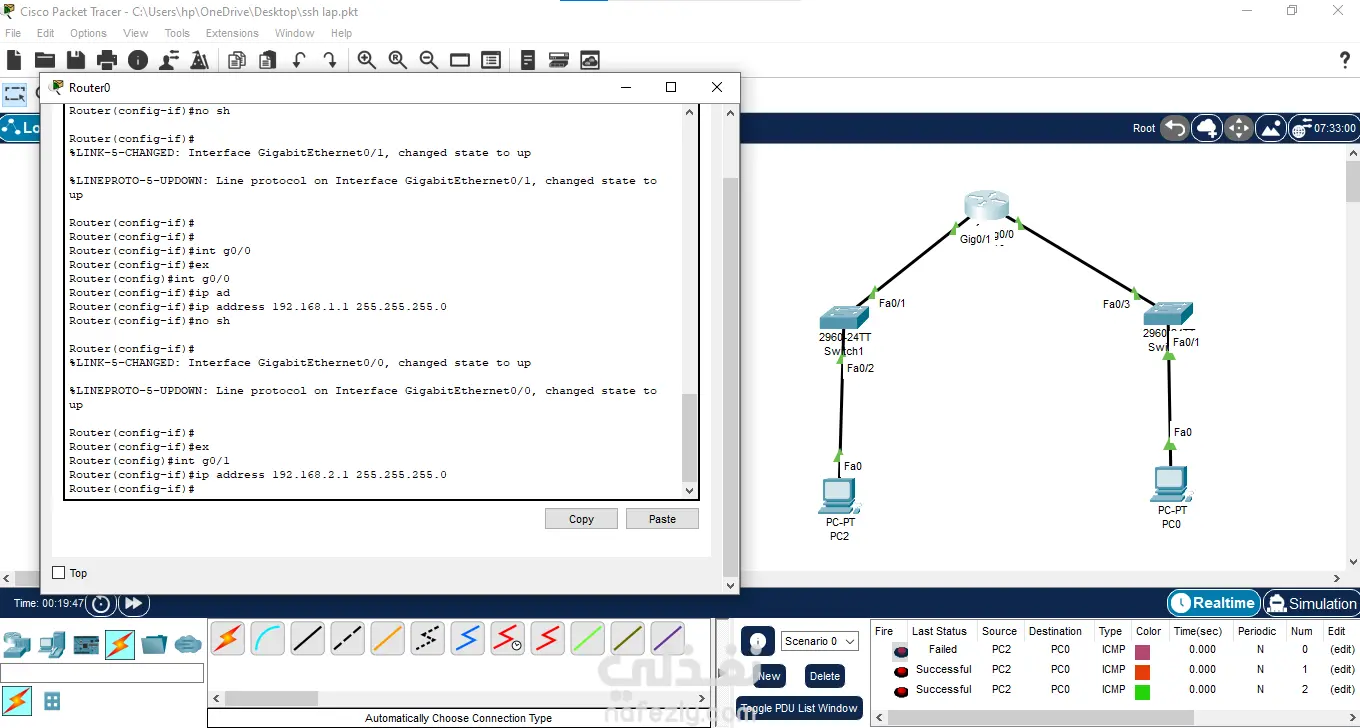Click Copy button in Router0 CLI
The image size is (1360, 728).
pos(581,519)
